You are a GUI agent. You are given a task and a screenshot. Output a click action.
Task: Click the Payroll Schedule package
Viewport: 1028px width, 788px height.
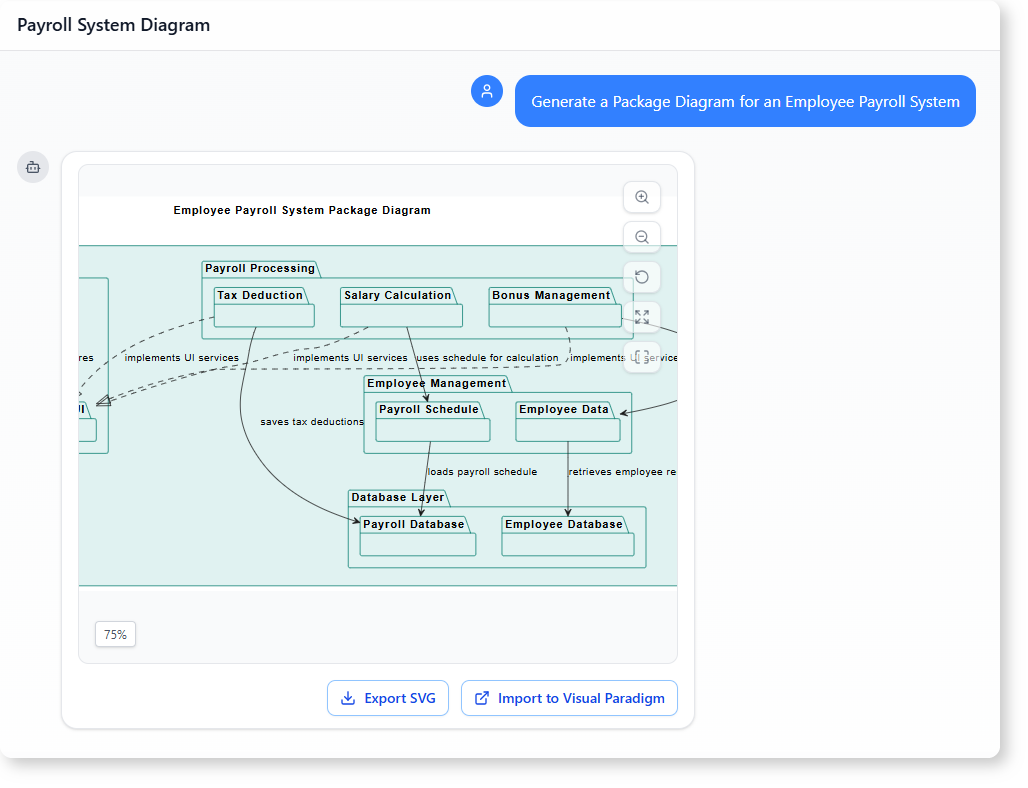click(433, 422)
